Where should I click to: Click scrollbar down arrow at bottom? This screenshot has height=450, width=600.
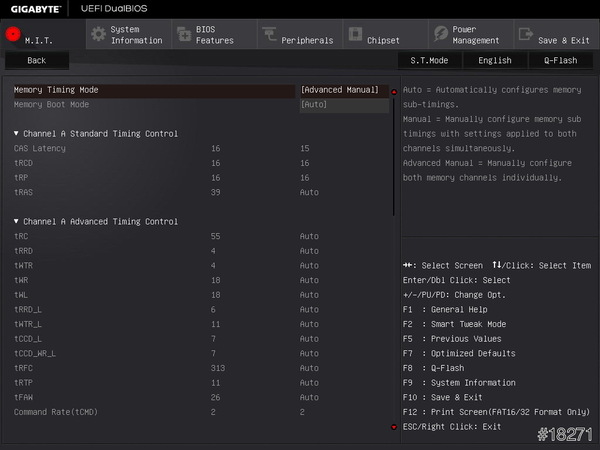pyautogui.click(x=394, y=427)
